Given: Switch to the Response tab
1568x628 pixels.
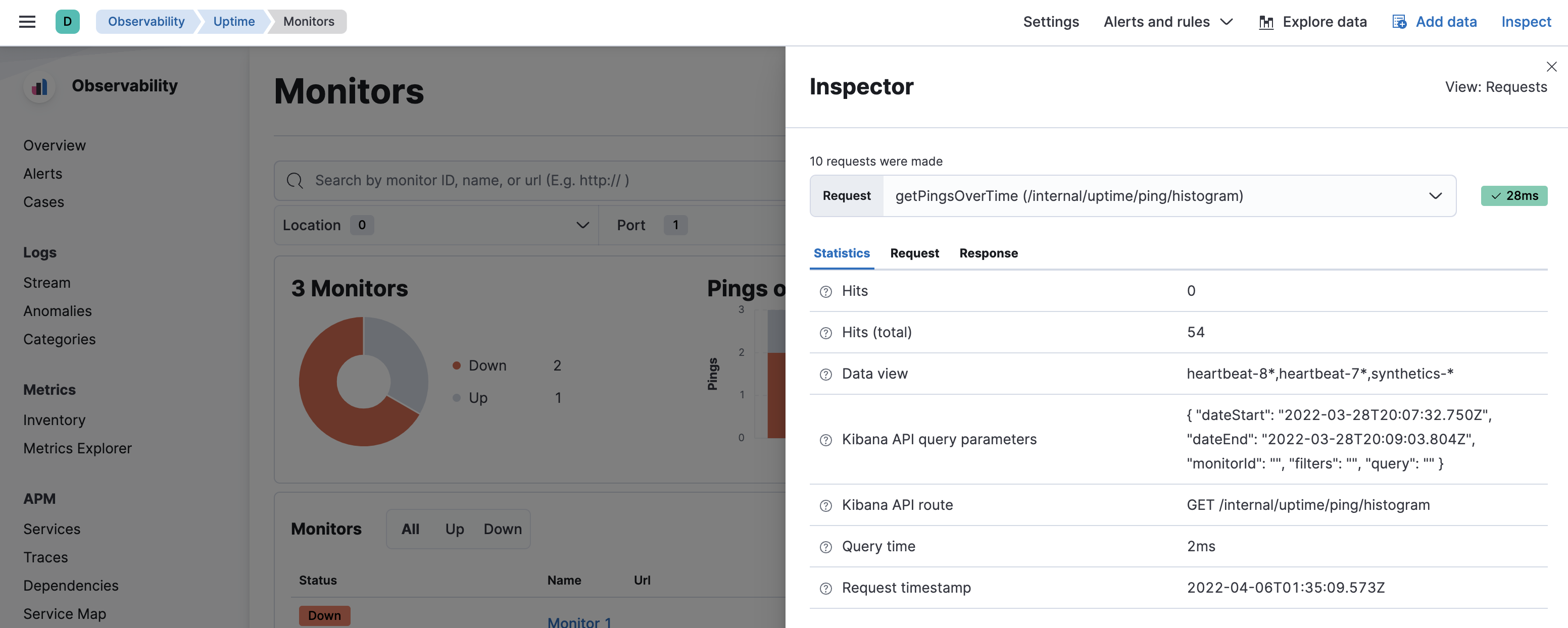Looking at the screenshot, I should pyautogui.click(x=988, y=253).
